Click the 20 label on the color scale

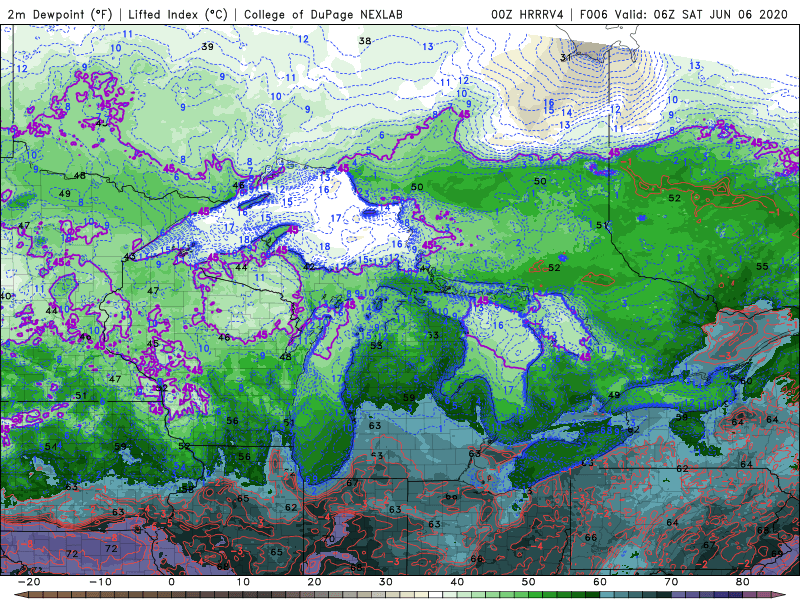point(314,582)
